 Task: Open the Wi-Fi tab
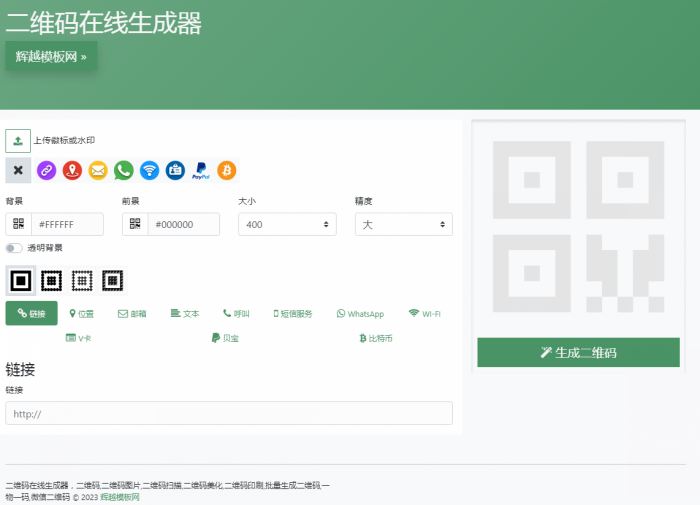click(x=425, y=314)
